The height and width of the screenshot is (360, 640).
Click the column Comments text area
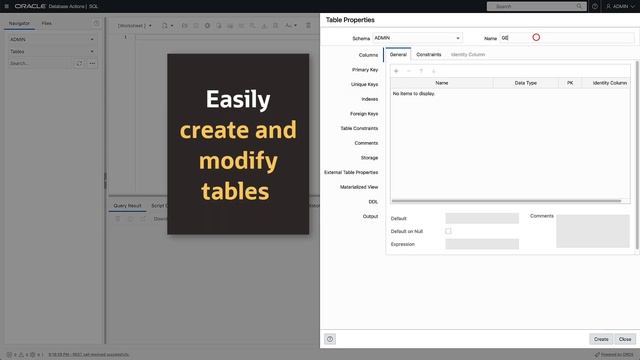tap(593, 231)
